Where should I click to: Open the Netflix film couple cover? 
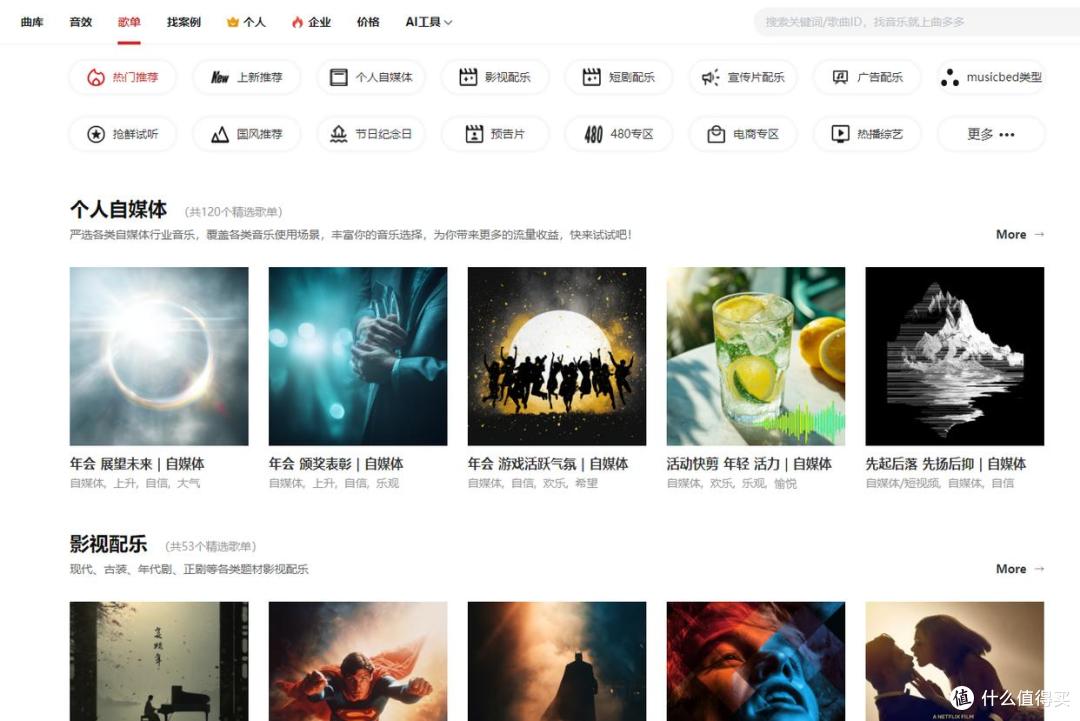point(955,661)
